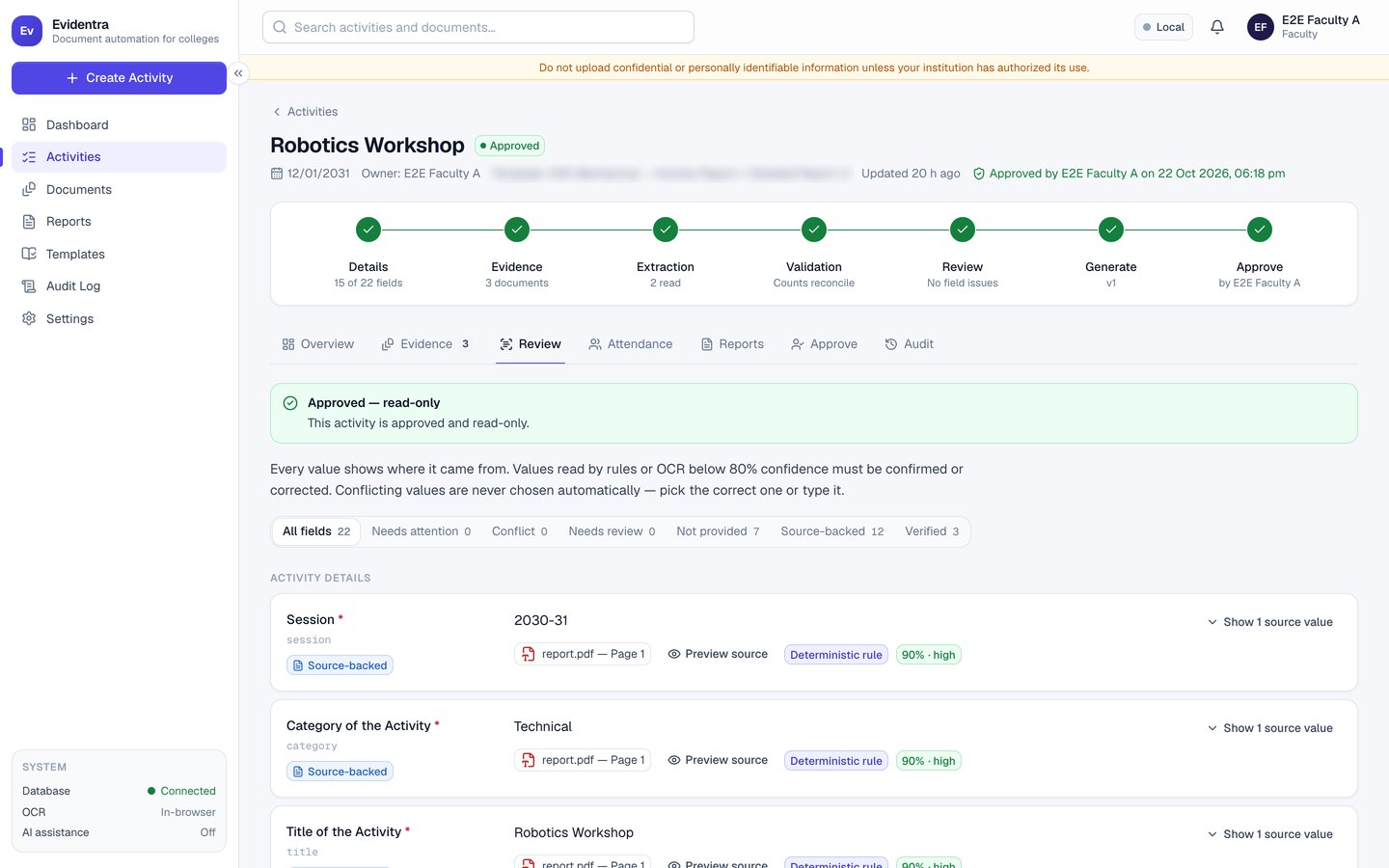1389x868 pixels.
Task: Click the Validation step checkmark
Action: click(x=814, y=230)
